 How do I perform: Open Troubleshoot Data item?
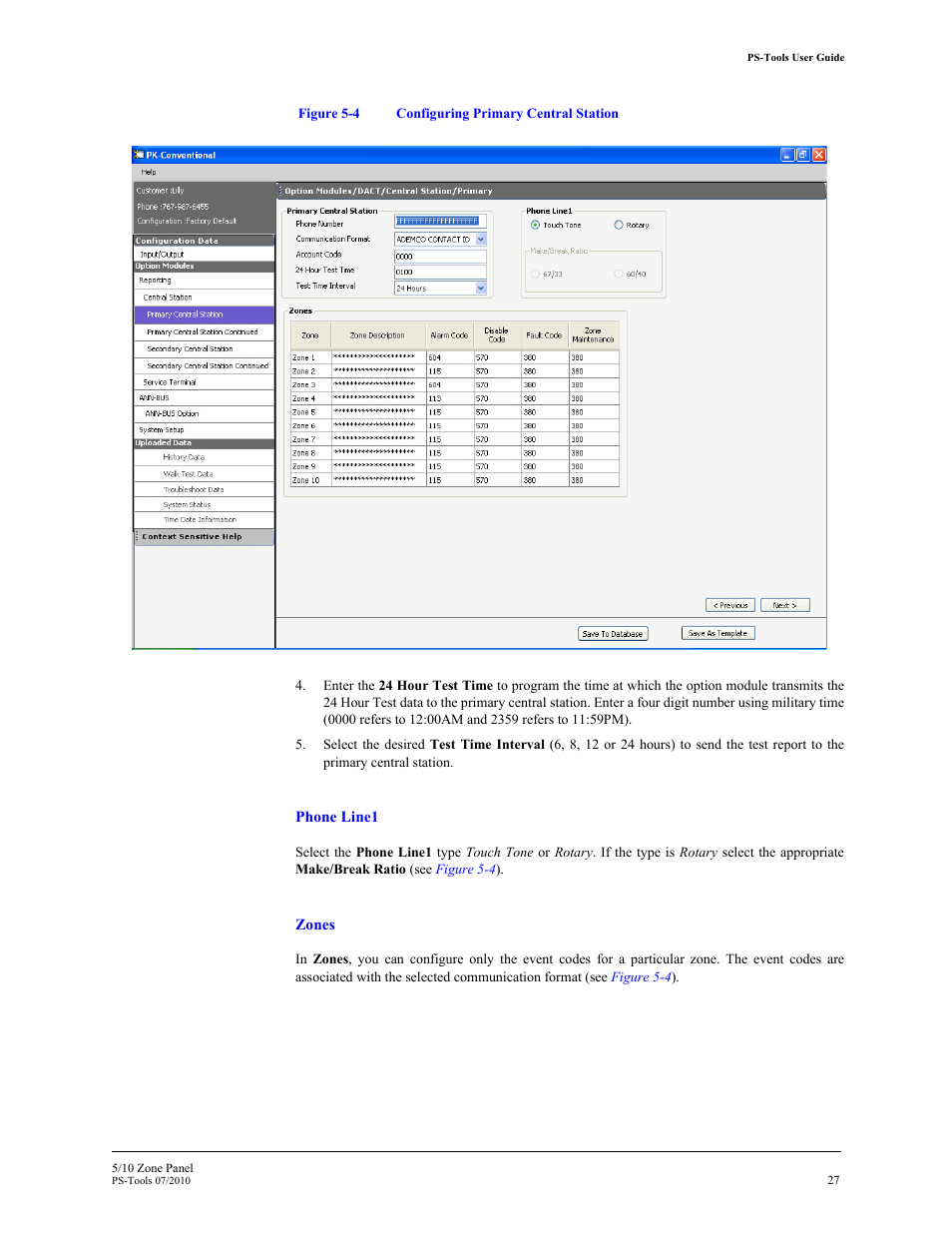pyautogui.click(x=204, y=490)
